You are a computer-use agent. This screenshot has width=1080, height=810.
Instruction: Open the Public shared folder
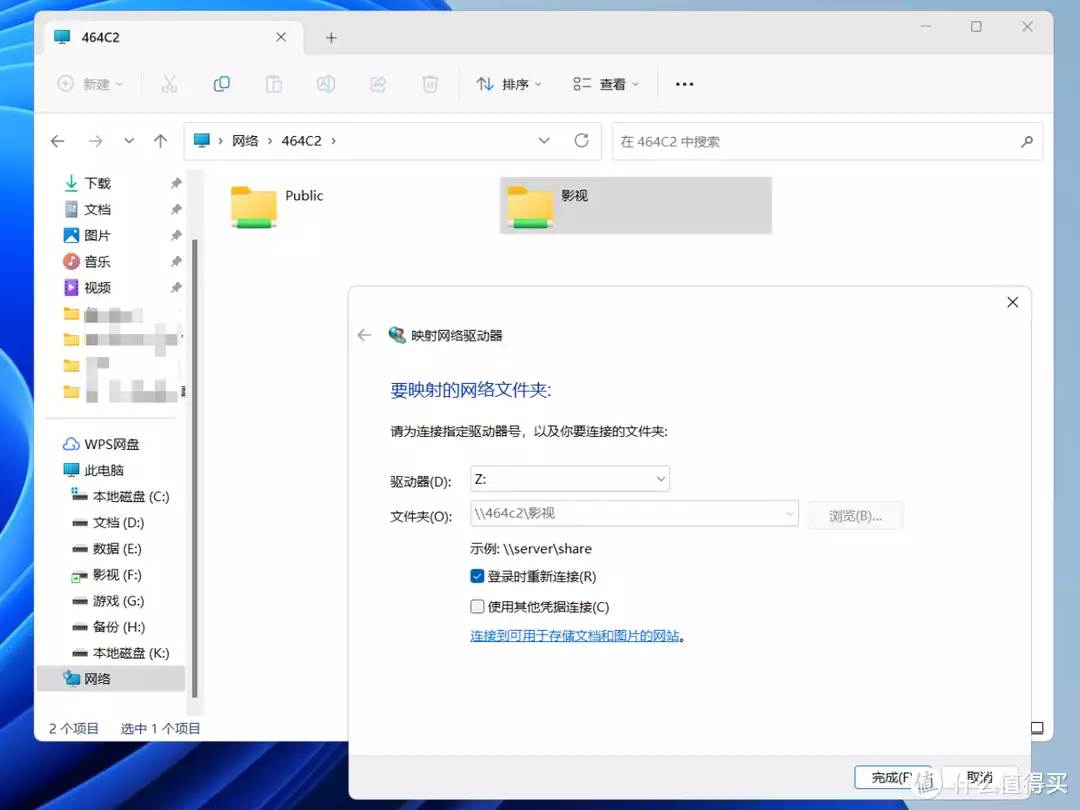coord(278,205)
